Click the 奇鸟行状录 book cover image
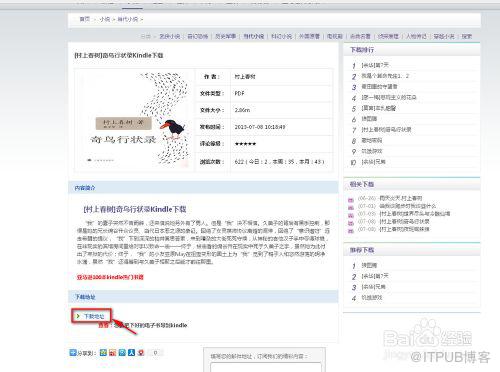 [135, 120]
